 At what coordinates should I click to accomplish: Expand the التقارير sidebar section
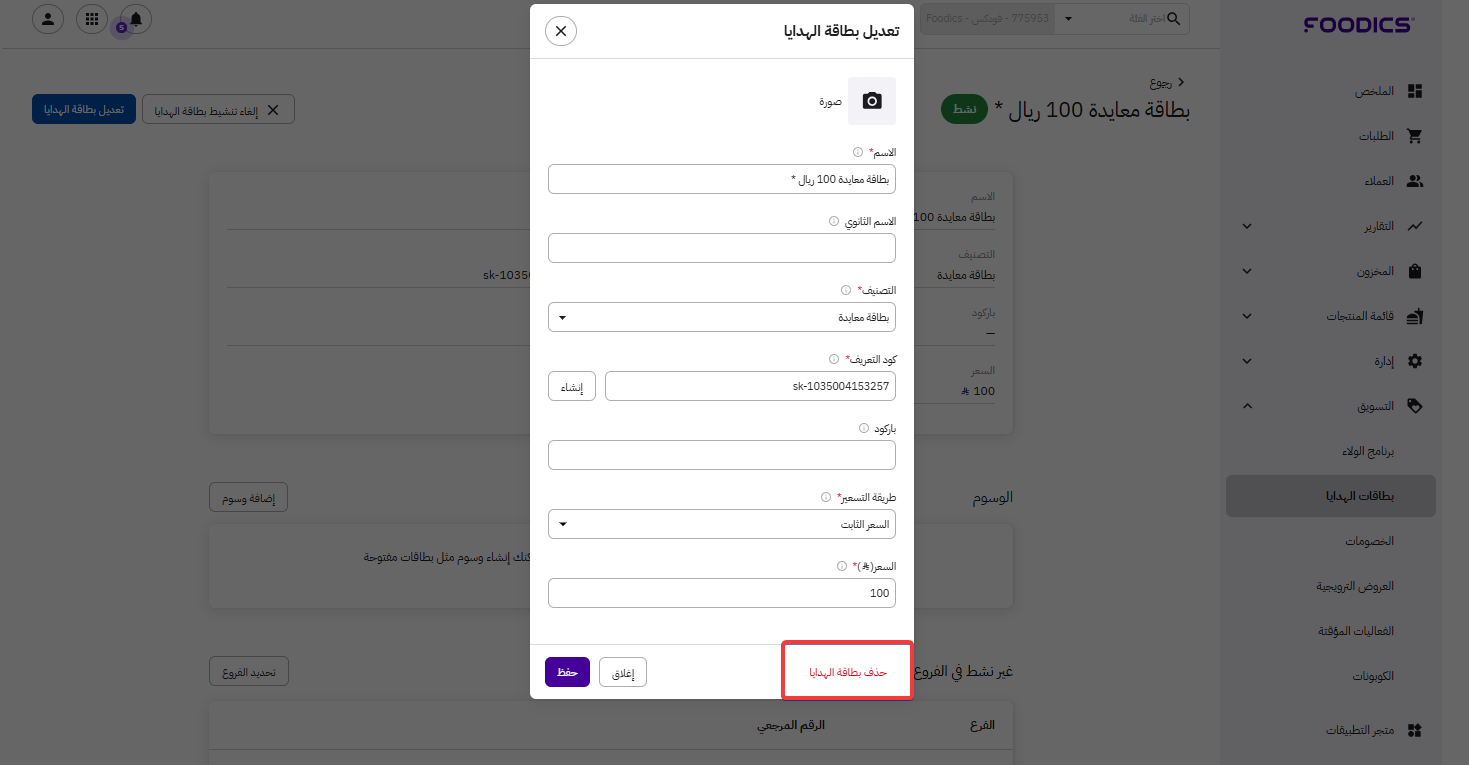1247,226
